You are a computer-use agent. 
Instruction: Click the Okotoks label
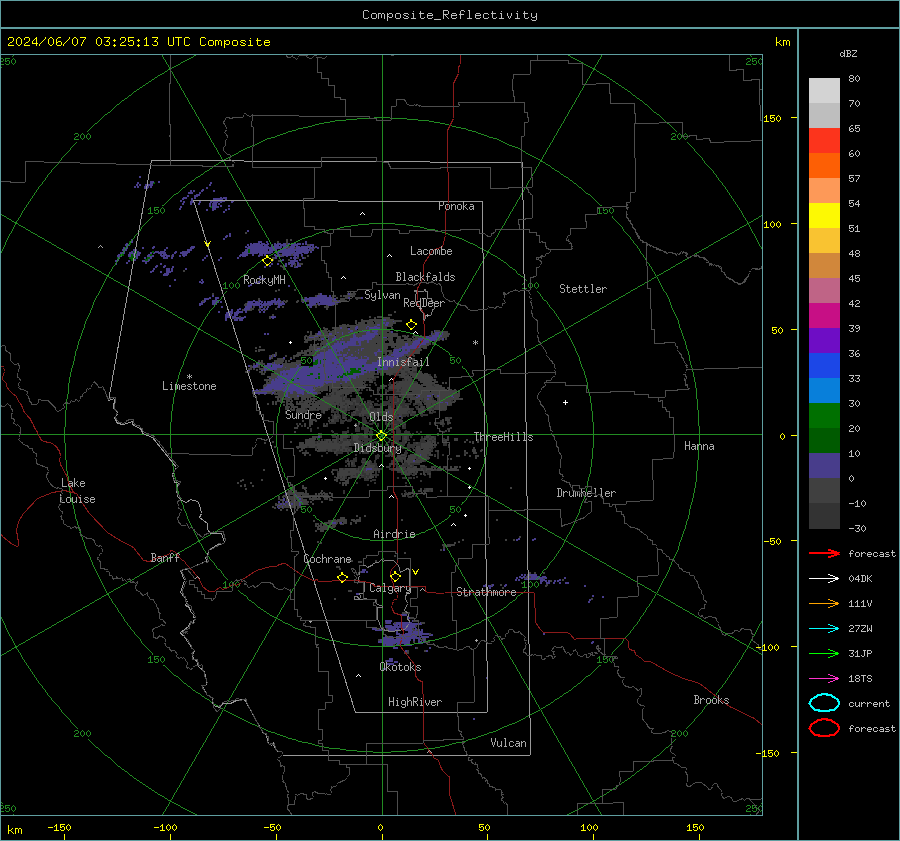[x=400, y=667]
